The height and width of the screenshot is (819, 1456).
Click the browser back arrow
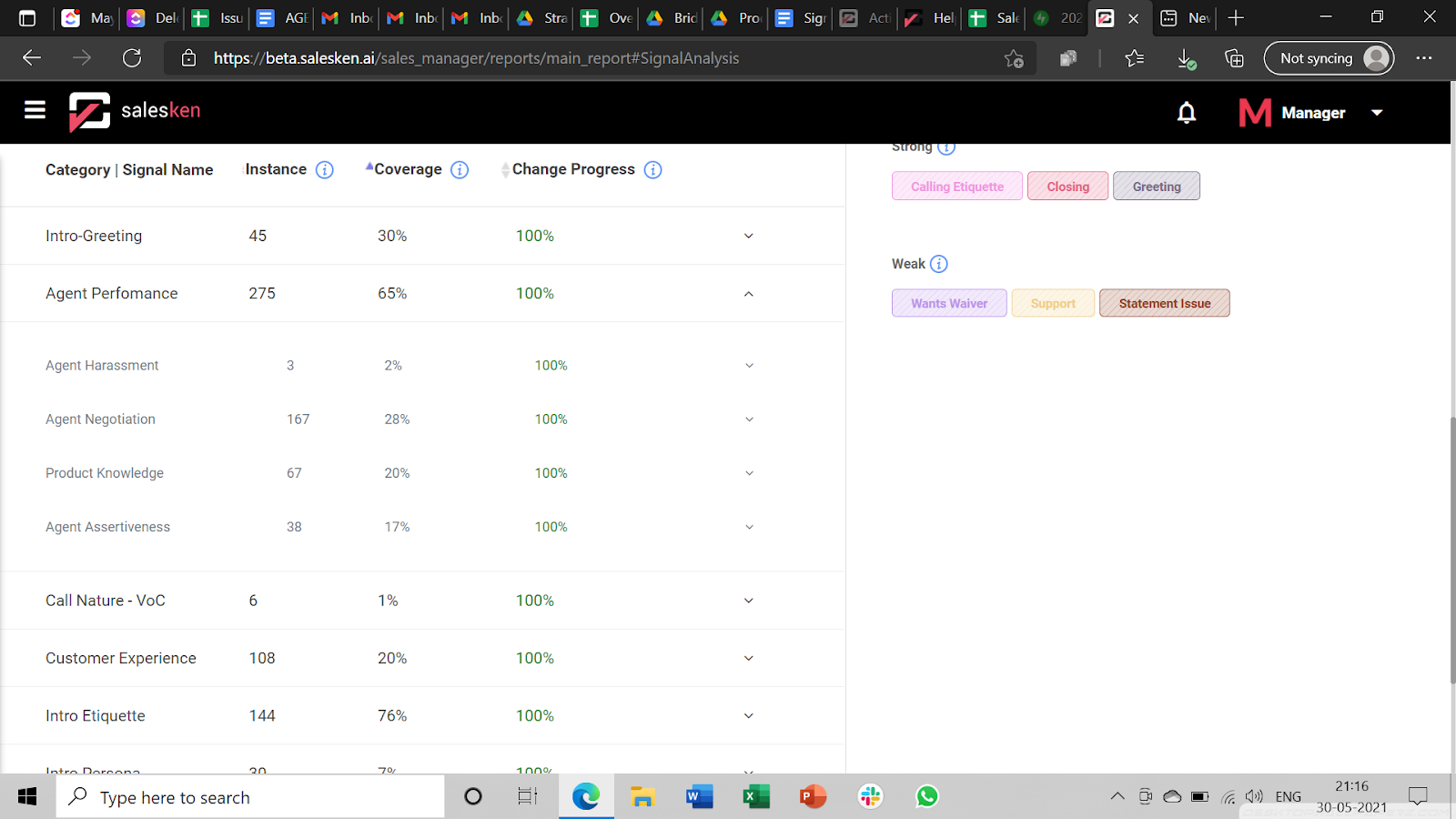[x=32, y=58]
